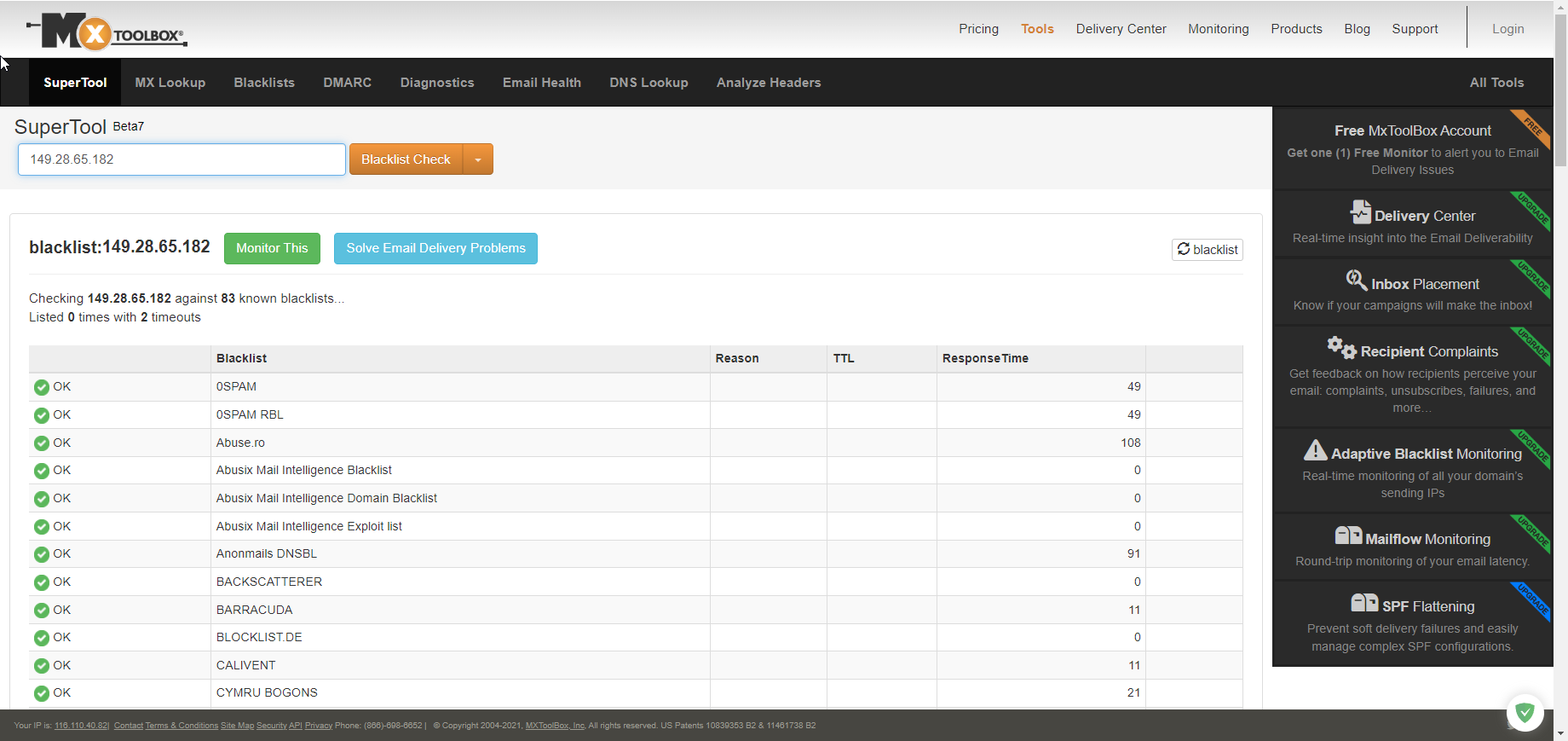Click the SPF Flattening mailbox icon

1363,604
